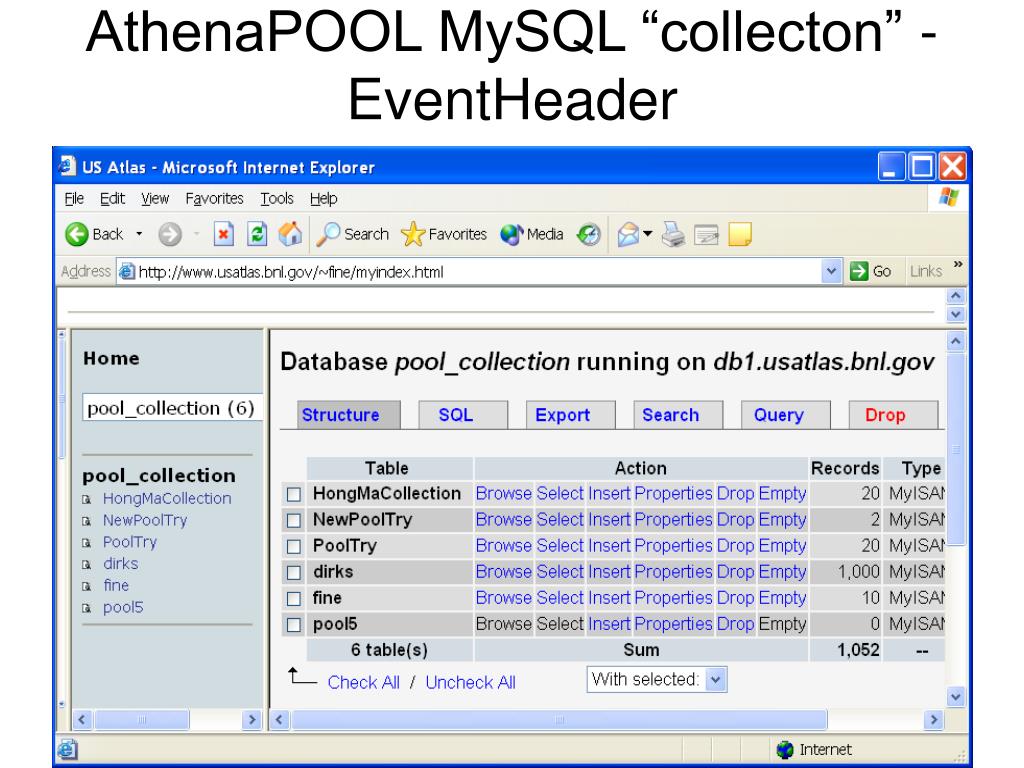Open the Help menu
This screenshot has height=768, width=1024.
323,198
